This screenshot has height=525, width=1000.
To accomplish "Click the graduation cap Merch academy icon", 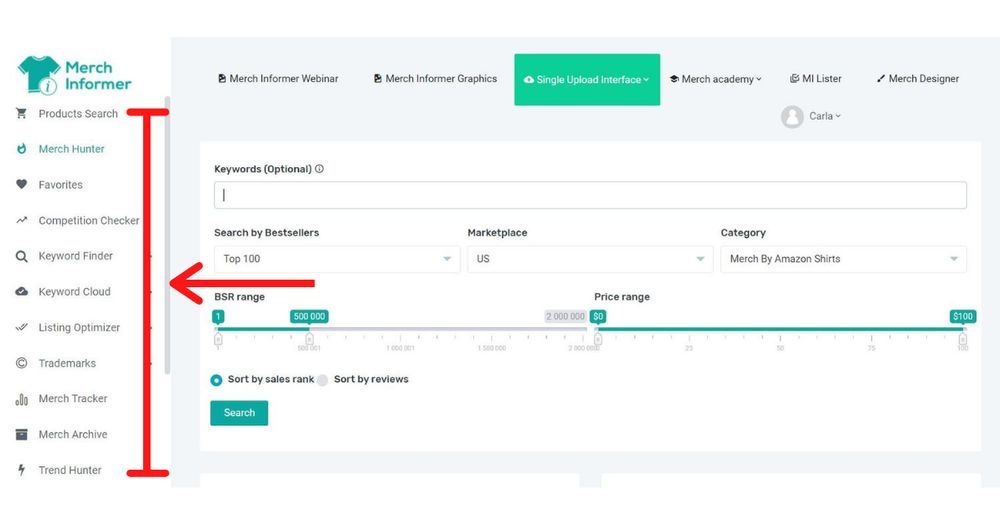I will (x=674, y=79).
